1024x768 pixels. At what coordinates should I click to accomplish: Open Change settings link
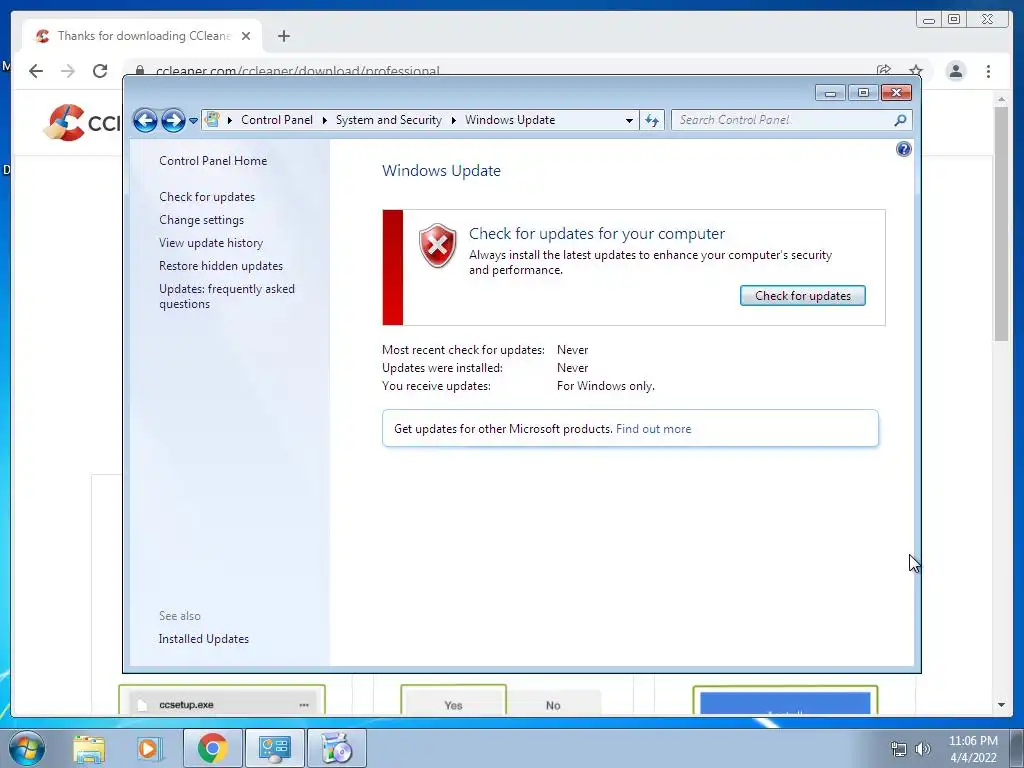coord(201,220)
